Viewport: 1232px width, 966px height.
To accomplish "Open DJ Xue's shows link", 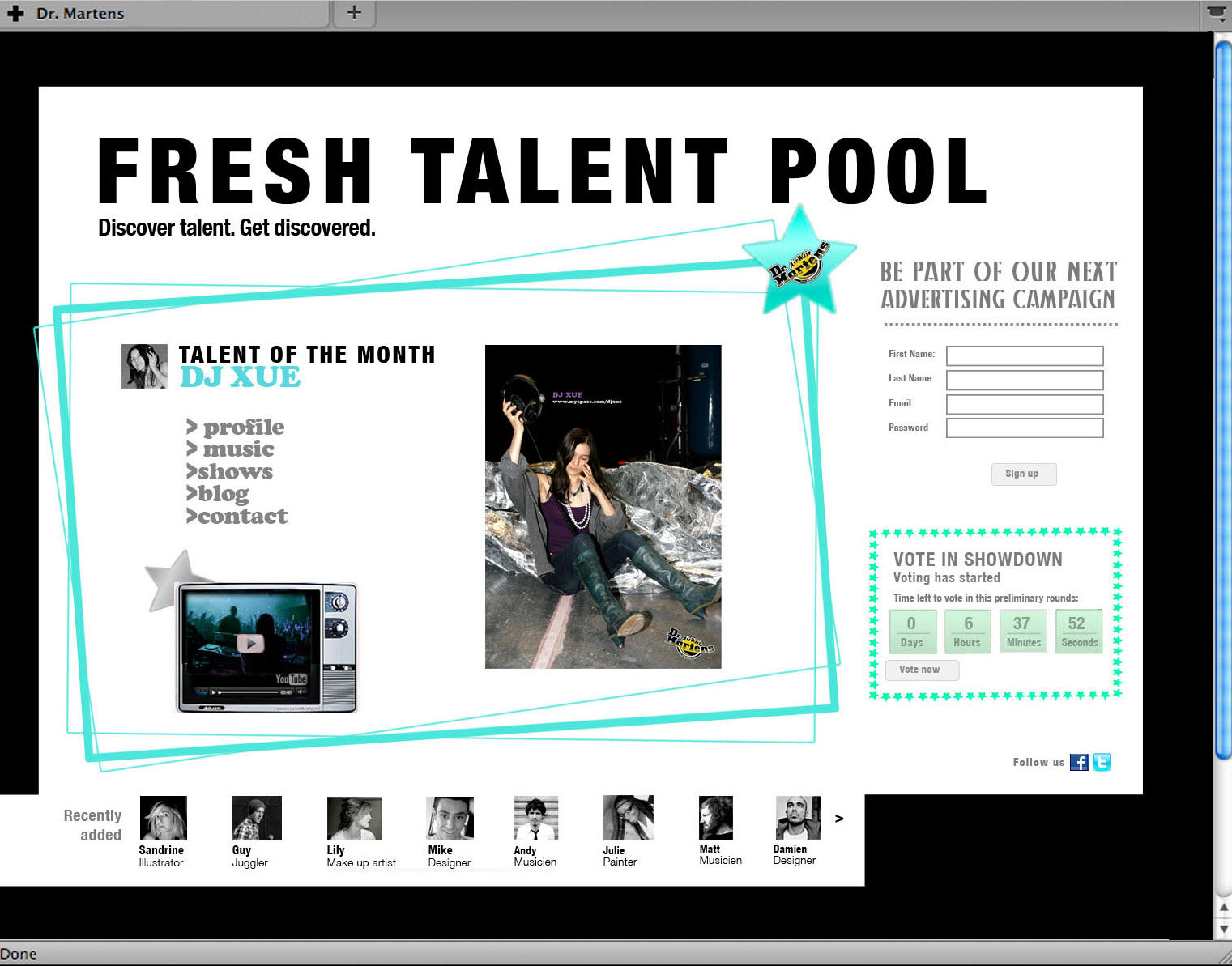I will 229,471.
